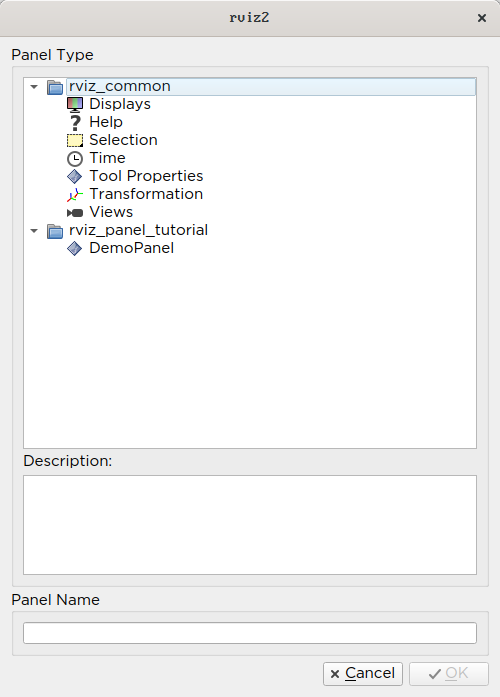The width and height of the screenshot is (500, 697).
Task: Click the DemoPanel diamond icon
Action: click(x=75, y=248)
